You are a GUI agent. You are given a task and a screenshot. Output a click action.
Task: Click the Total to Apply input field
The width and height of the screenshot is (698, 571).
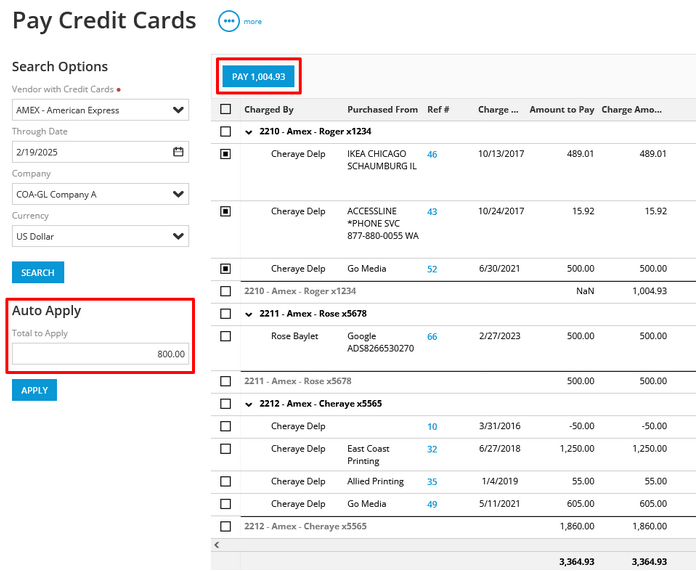point(100,354)
